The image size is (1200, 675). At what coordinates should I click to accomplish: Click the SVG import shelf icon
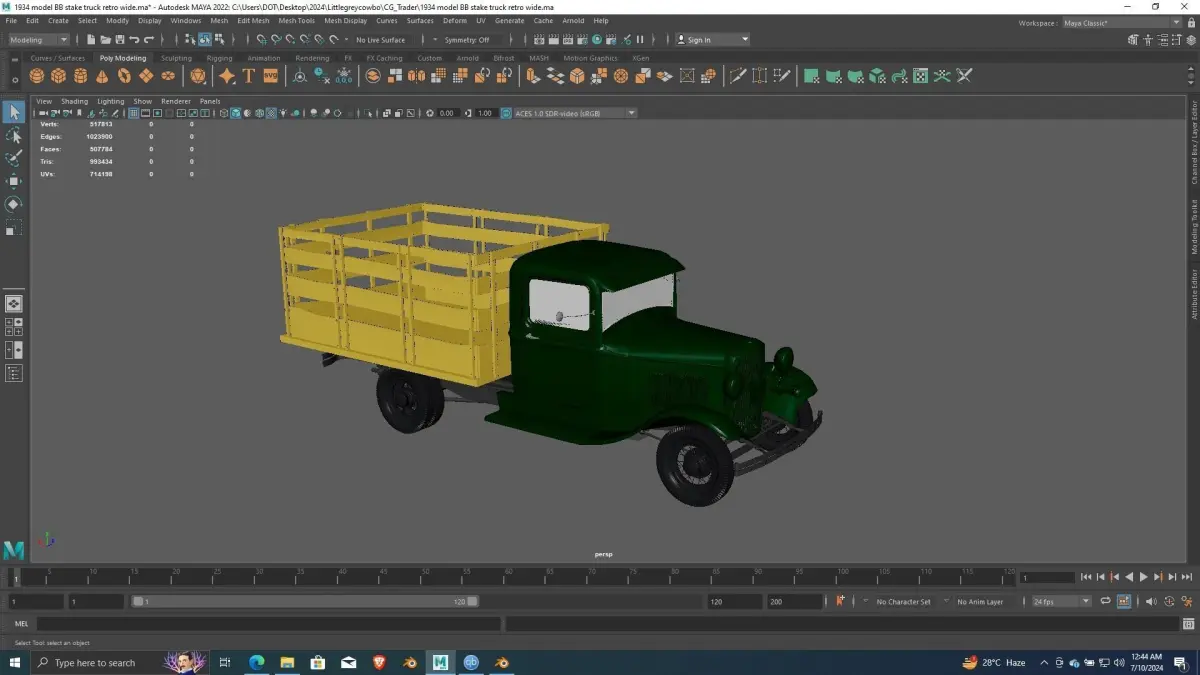[270, 76]
